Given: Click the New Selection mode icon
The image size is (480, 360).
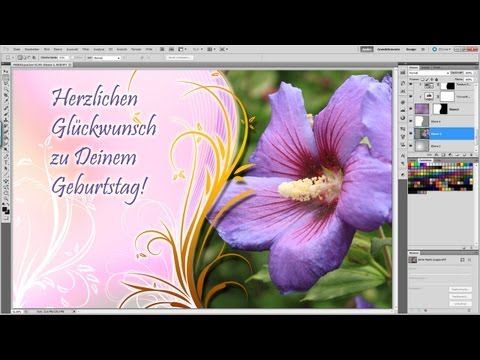Looking at the screenshot, I should coord(20,58).
